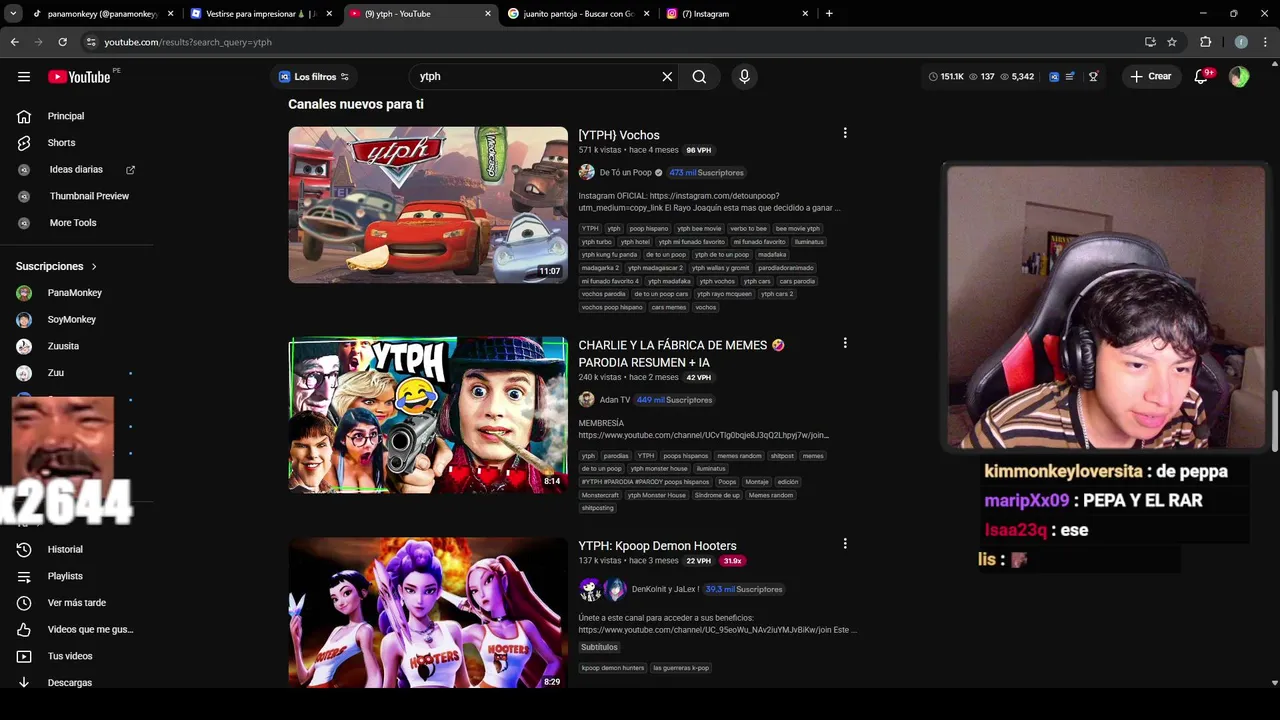Clear the ytph search text

[x=667, y=77]
